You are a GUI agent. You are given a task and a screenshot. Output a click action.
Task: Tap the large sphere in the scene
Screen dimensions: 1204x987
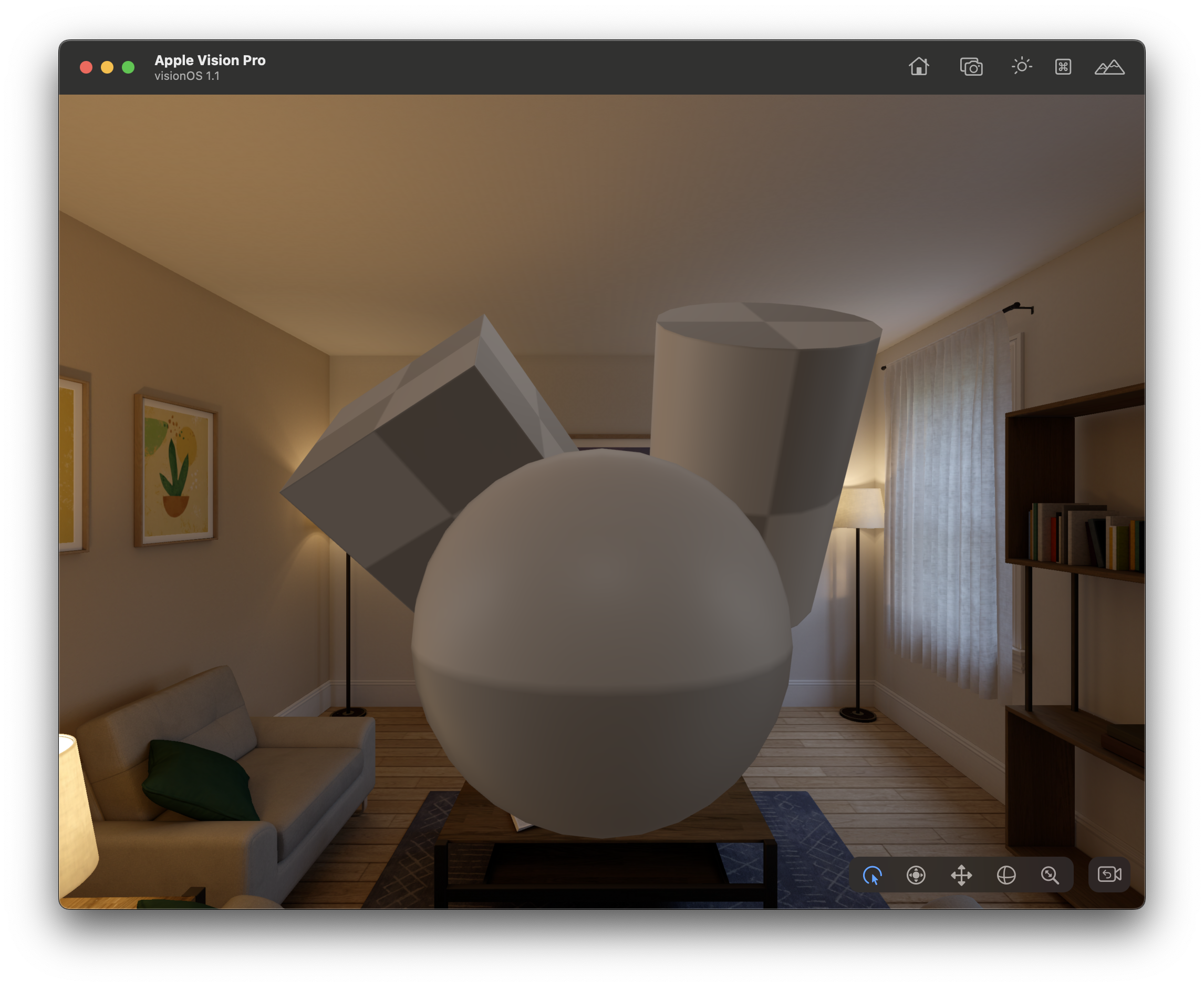[x=601, y=642]
